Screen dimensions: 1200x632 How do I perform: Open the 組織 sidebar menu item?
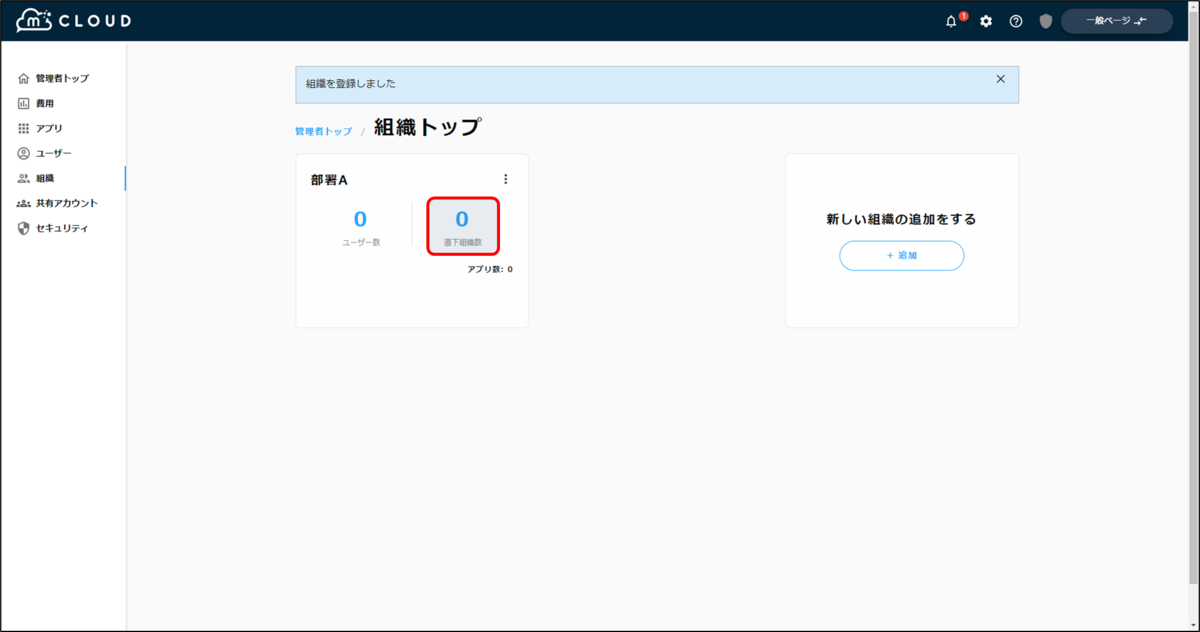click(x=46, y=177)
